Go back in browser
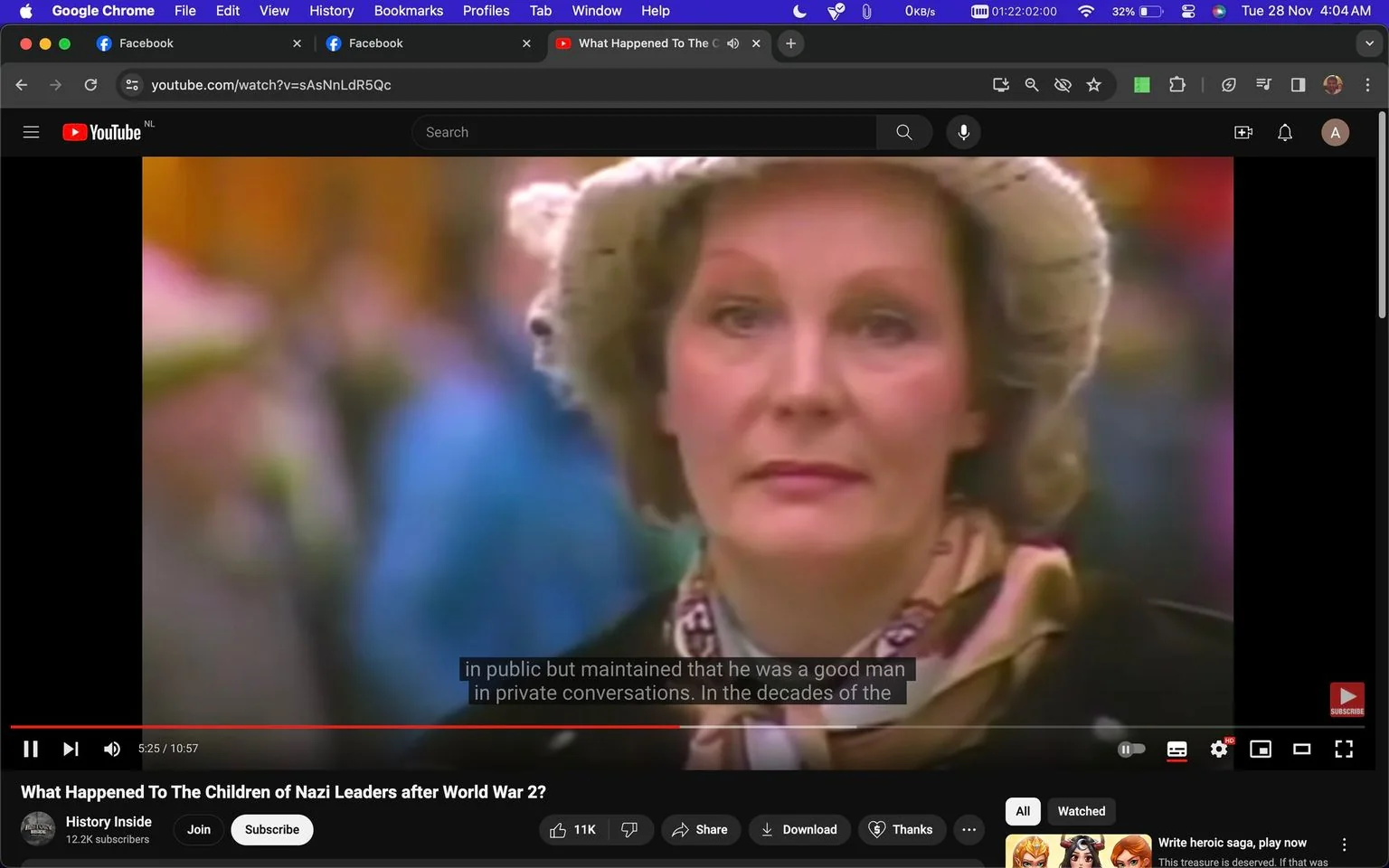1389x868 pixels. (x=22, y=85)
